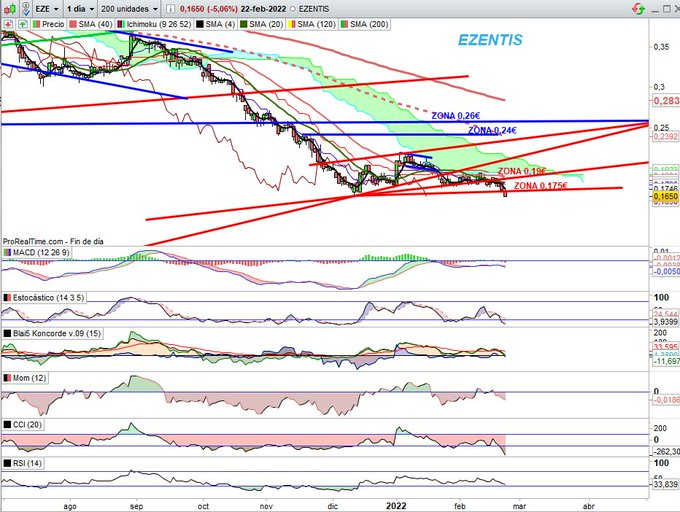Click the info icon next to the price

pos(171,9)
